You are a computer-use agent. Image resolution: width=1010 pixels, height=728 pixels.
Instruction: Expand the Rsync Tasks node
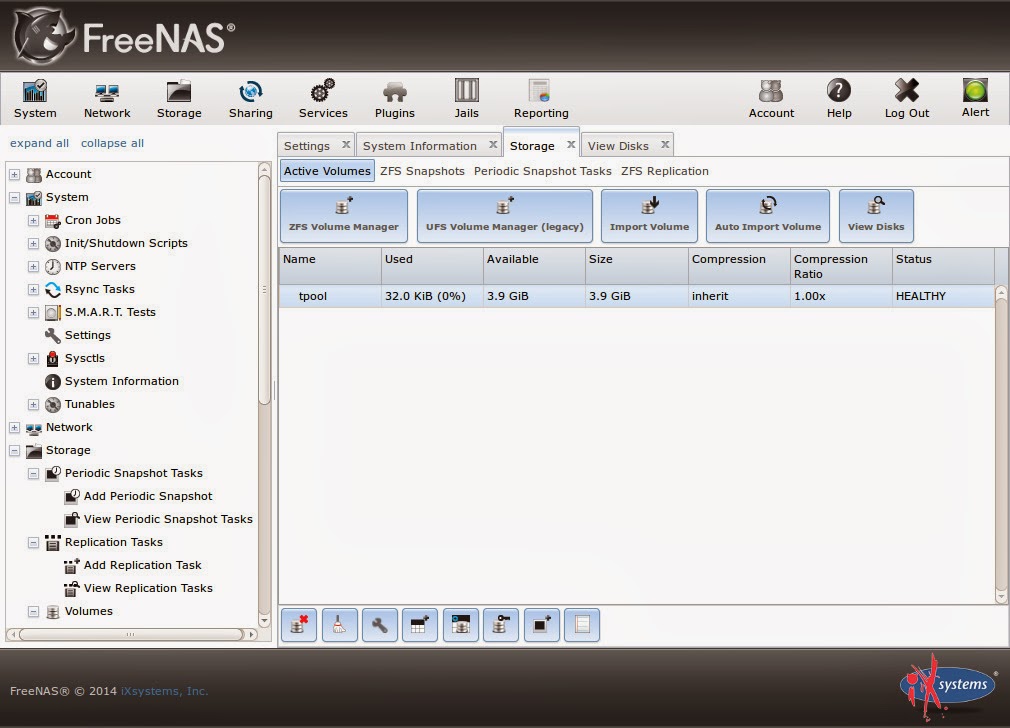pos(33,290)
